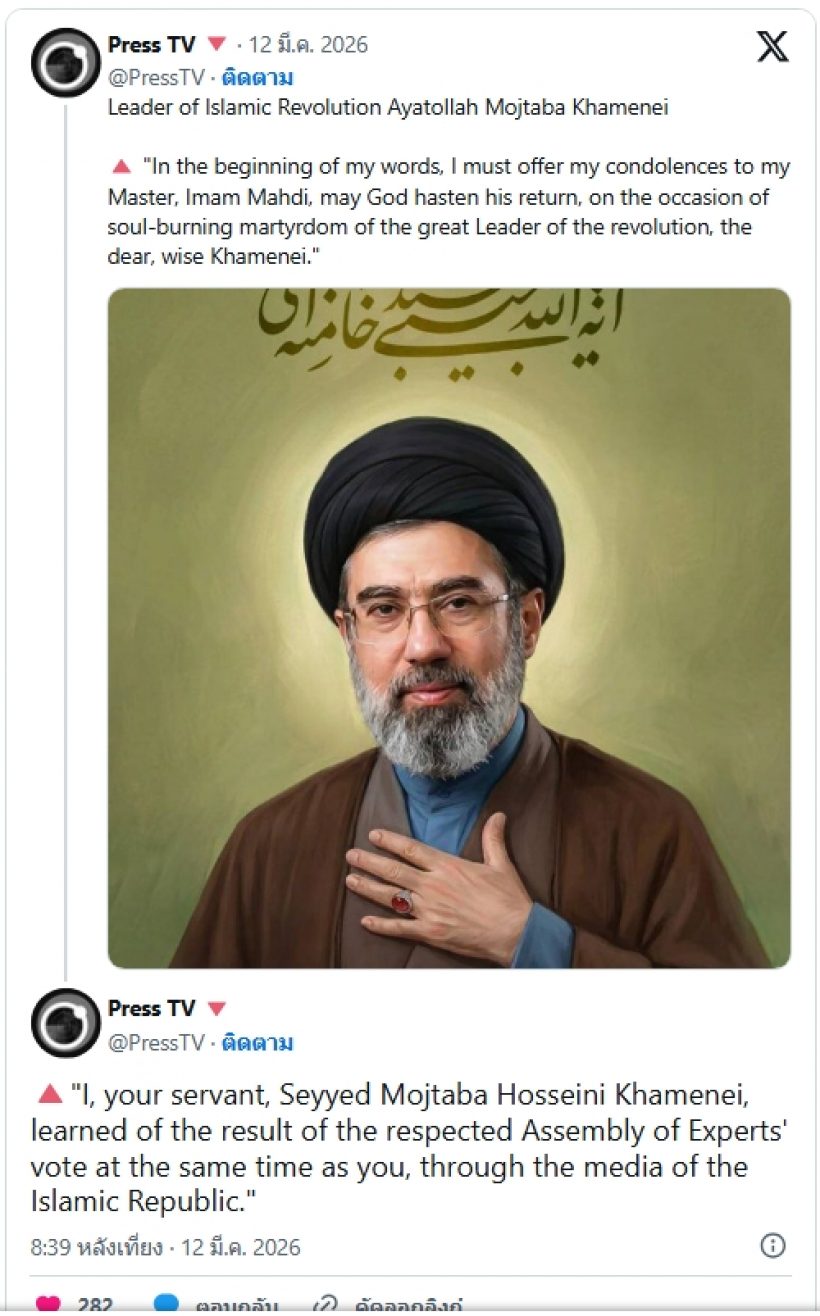Click the red triangle badge after the top Press TV name
The height and width of the screenshot is (1316, 820).
[x=216, y=45]
